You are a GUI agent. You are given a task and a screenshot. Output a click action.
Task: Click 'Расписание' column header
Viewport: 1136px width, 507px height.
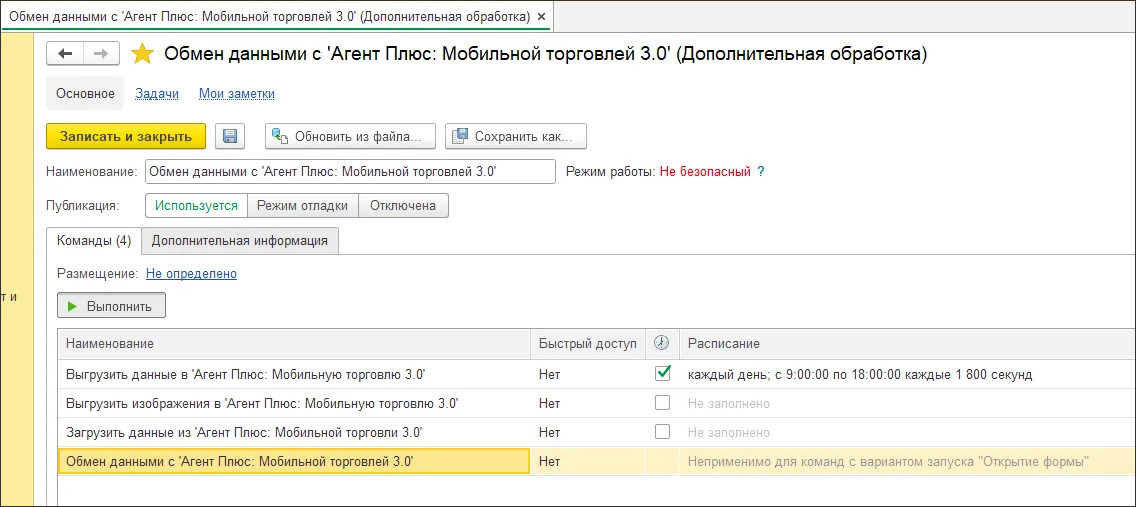point(907,343)
